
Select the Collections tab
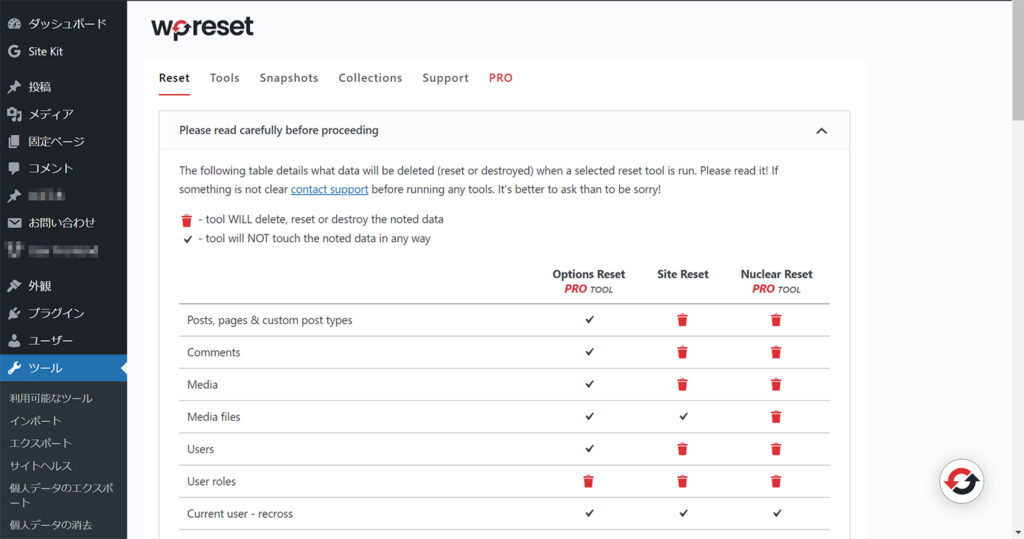tap(370, 78)
